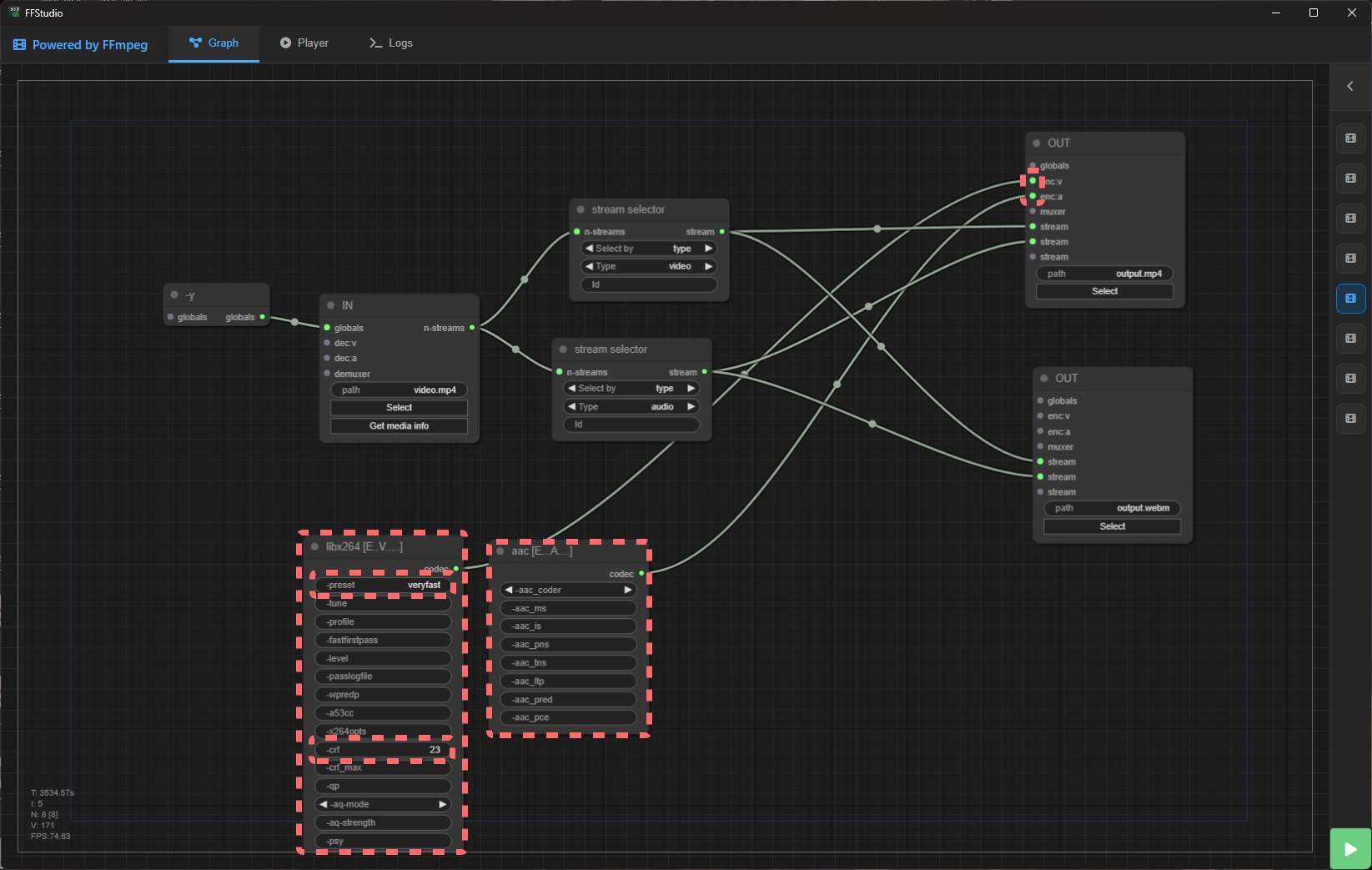Next 'Select by' option in the audio stream selector
This screenshot has width=1372, height=870.
(691, 388)
